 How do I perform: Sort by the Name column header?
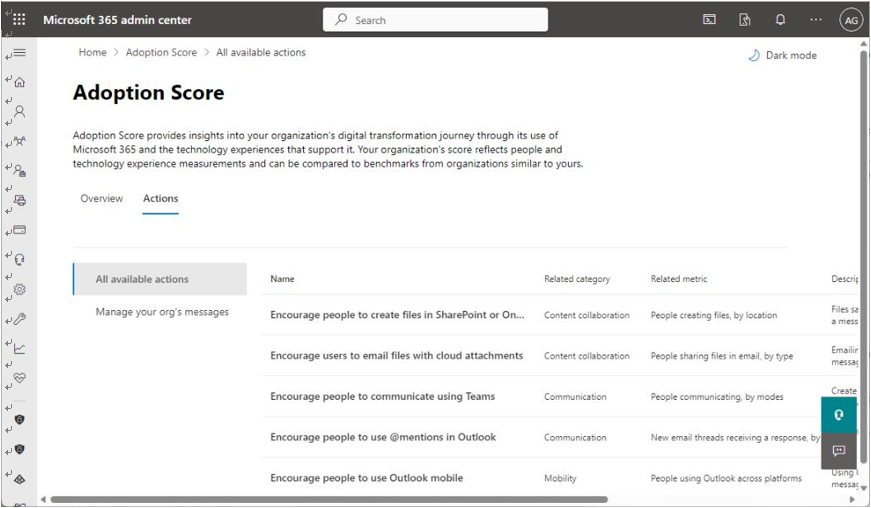coord(282,279)
